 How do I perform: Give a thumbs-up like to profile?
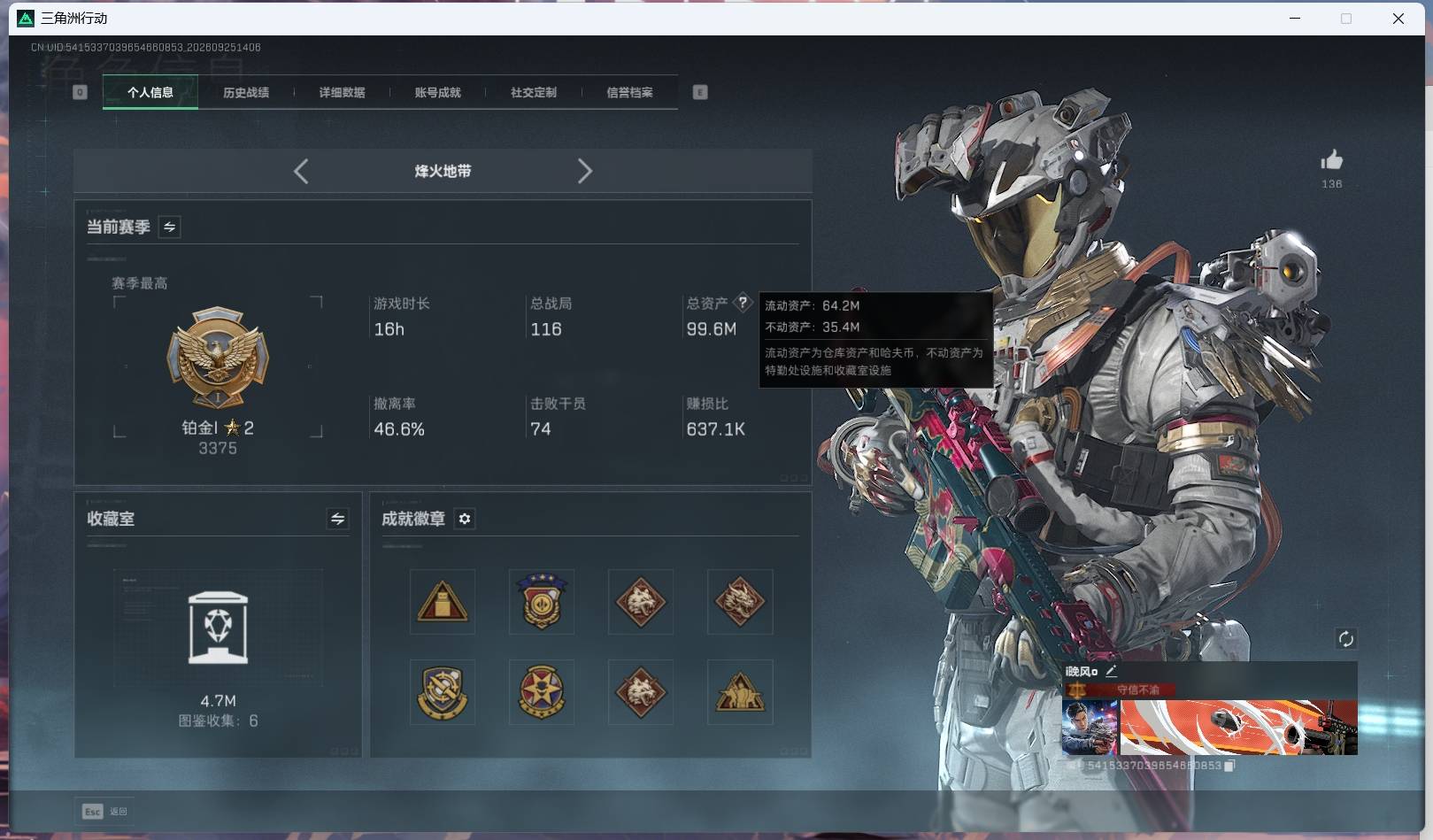point(1332,160)
